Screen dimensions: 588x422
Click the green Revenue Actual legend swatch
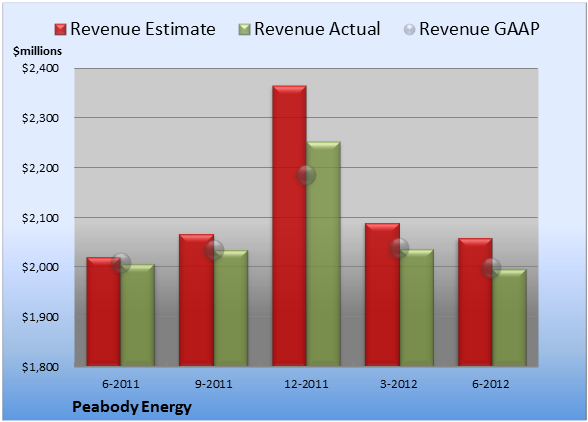(244, 30)
